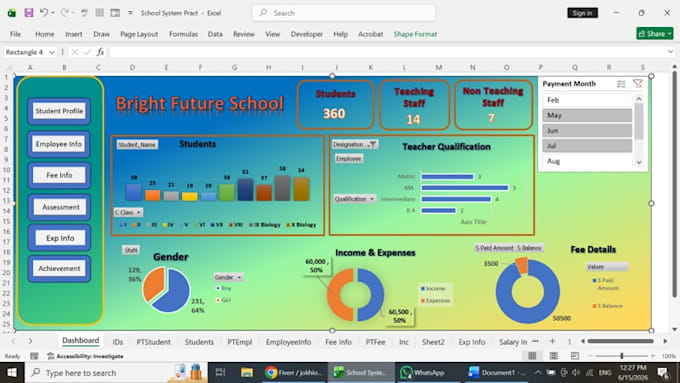680x383 pixels.
Task: Open Customize Quick Access Toolbar dropdown
Action: (130, 13)
